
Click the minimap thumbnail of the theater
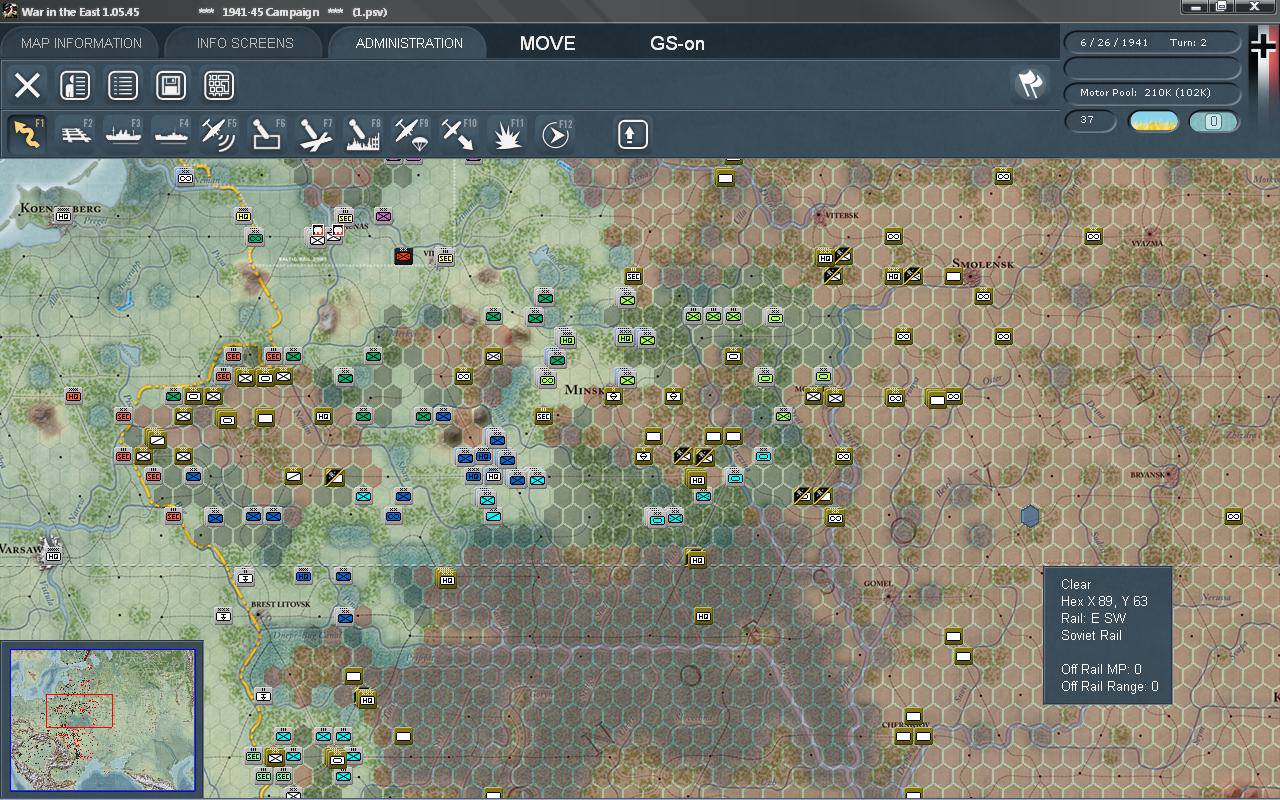coord(102,719)
